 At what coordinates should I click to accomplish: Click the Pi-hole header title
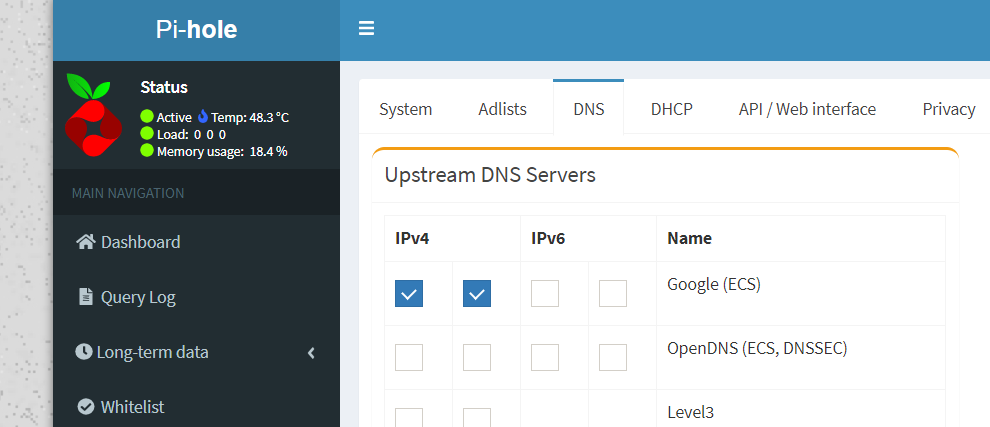196,30
